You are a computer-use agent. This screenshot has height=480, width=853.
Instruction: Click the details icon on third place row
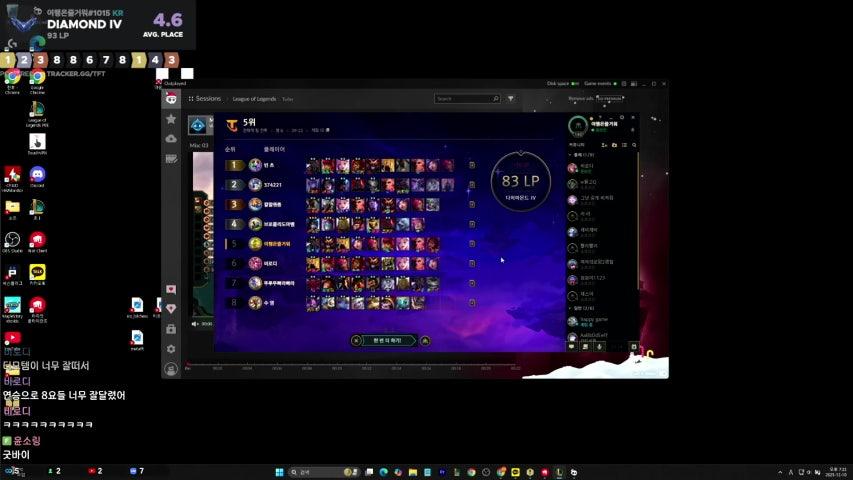click(472, 204)
